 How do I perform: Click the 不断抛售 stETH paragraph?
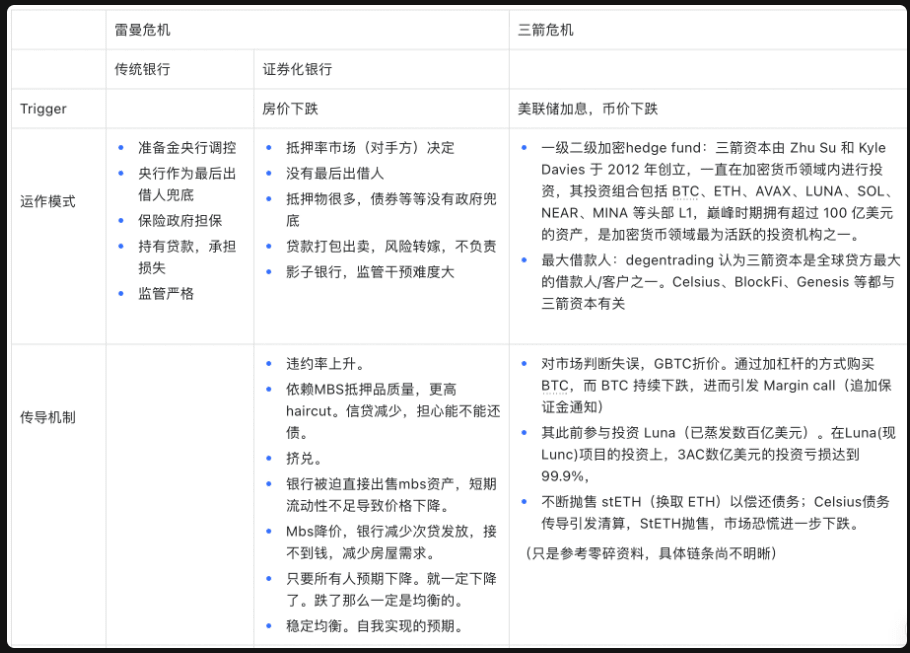tap(715, 513)
